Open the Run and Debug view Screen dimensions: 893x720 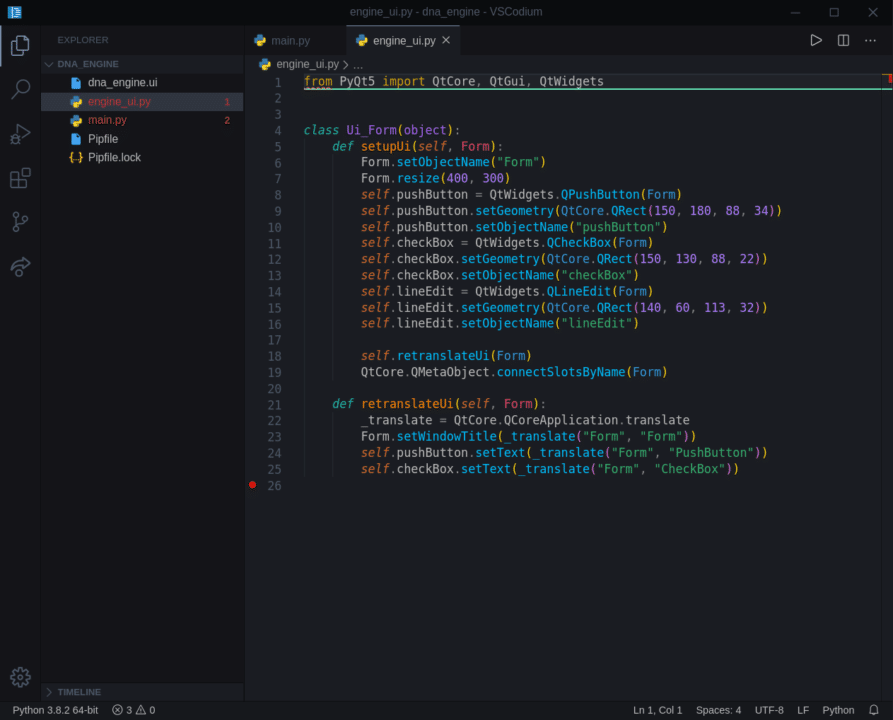(x=20, y=134)
